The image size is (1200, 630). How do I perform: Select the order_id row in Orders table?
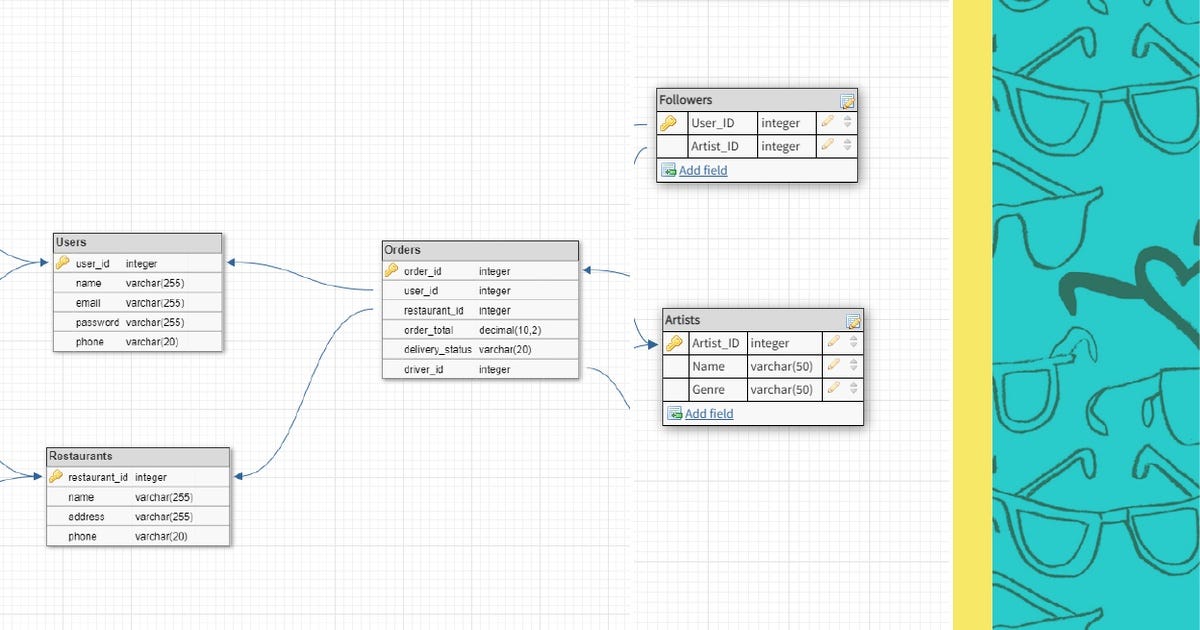(x=480, y=271)
